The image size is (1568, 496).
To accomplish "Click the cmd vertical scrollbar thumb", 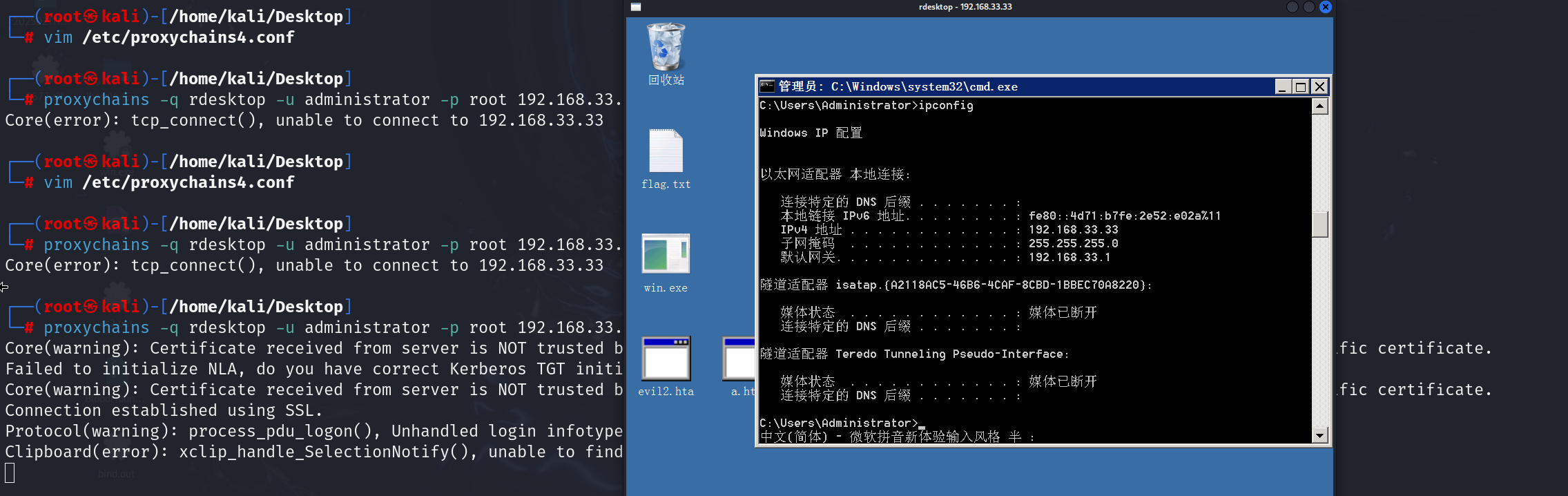I will pos(1319,224).
